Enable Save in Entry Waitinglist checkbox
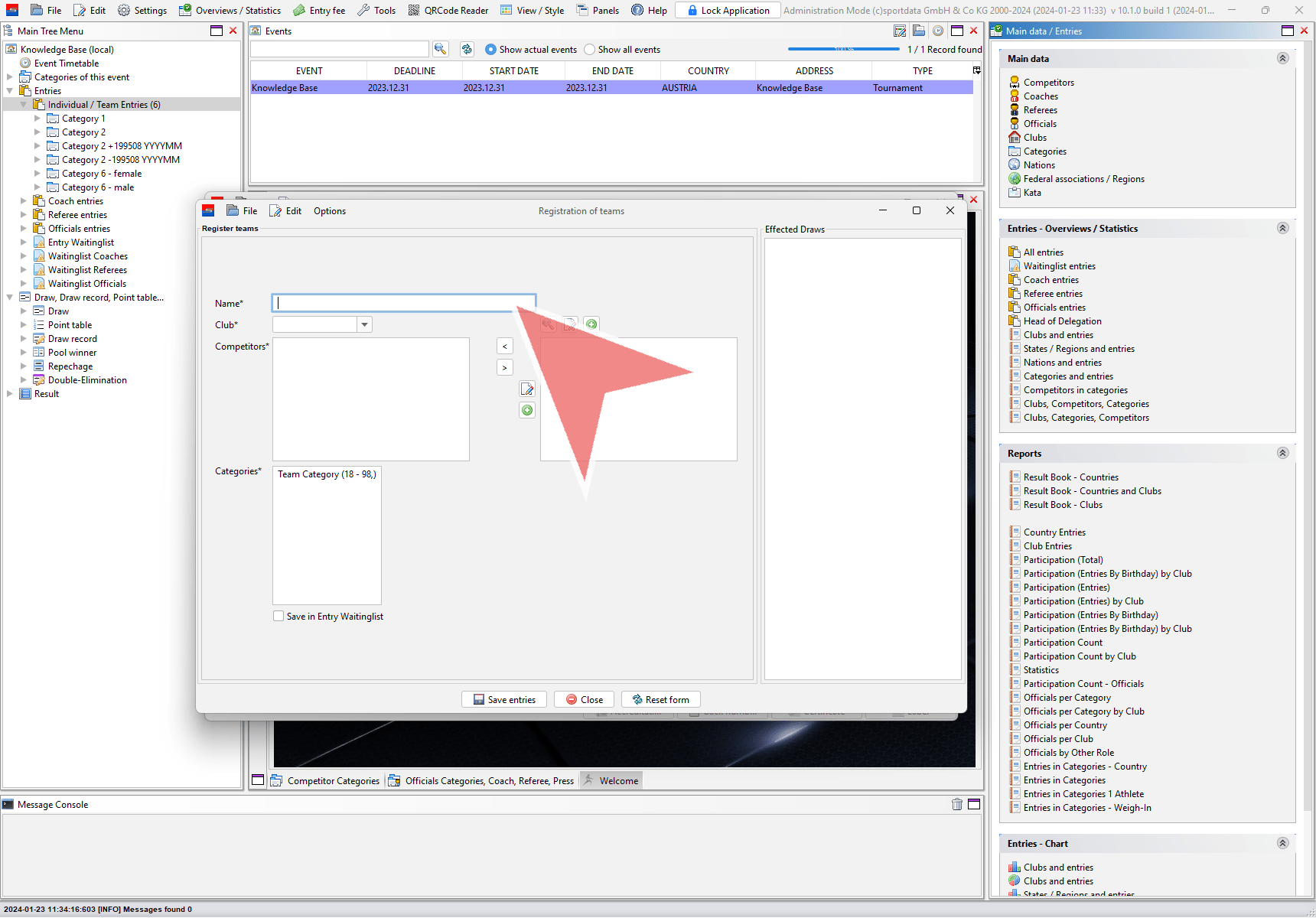Image resolution: width=1316 pixels, height=918 pixels. click(279, 616)
